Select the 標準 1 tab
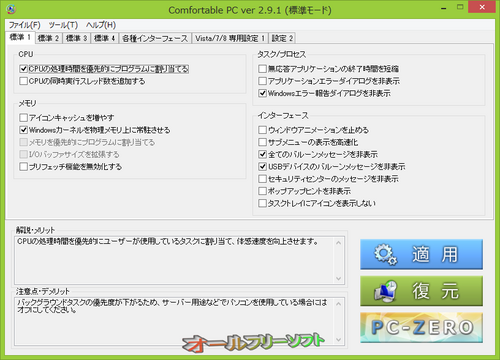This screenshot has width=500, height=360. [x=20, y=37]
